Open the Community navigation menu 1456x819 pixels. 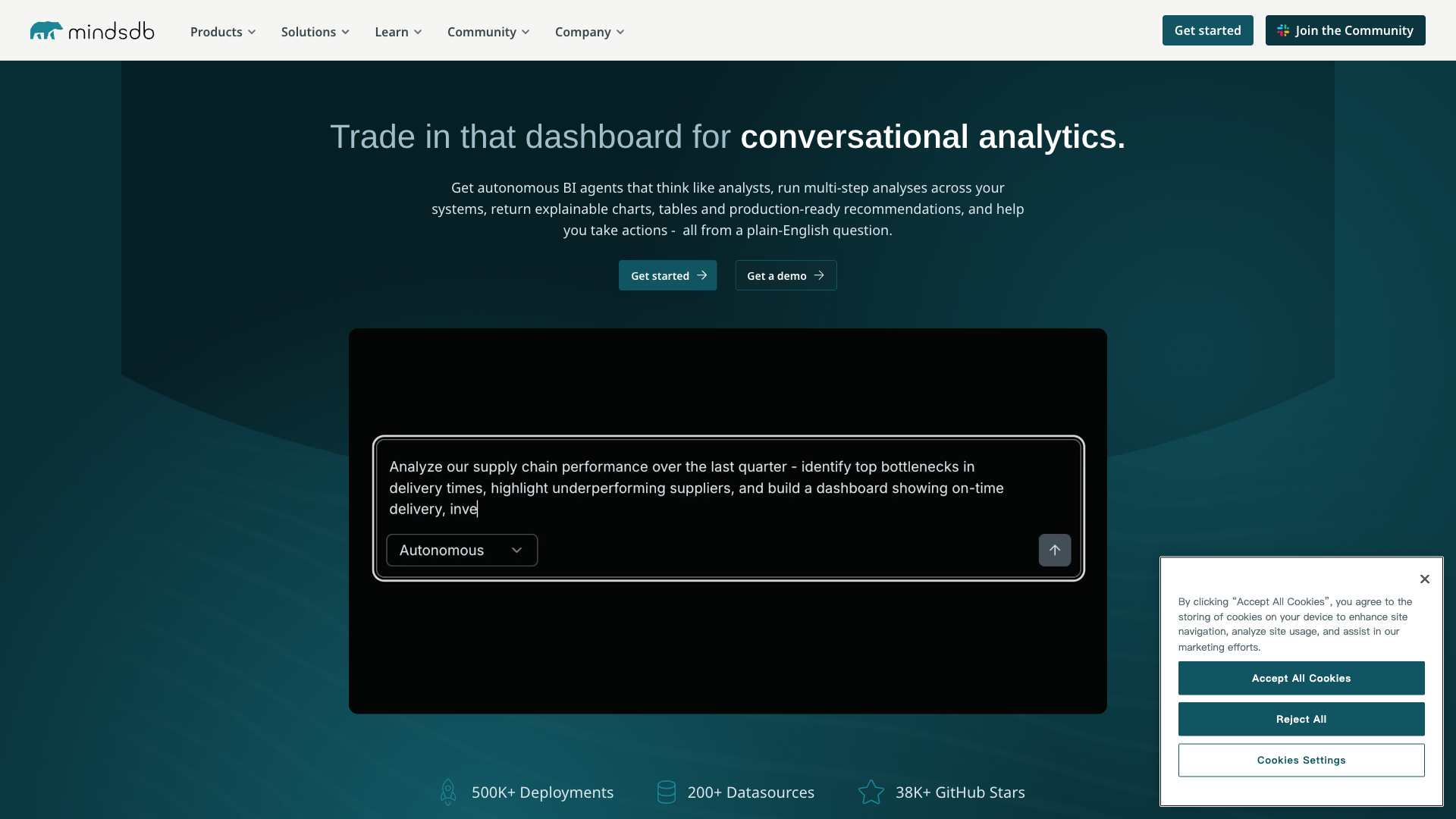pyautogui.click(x=488, y=32)
